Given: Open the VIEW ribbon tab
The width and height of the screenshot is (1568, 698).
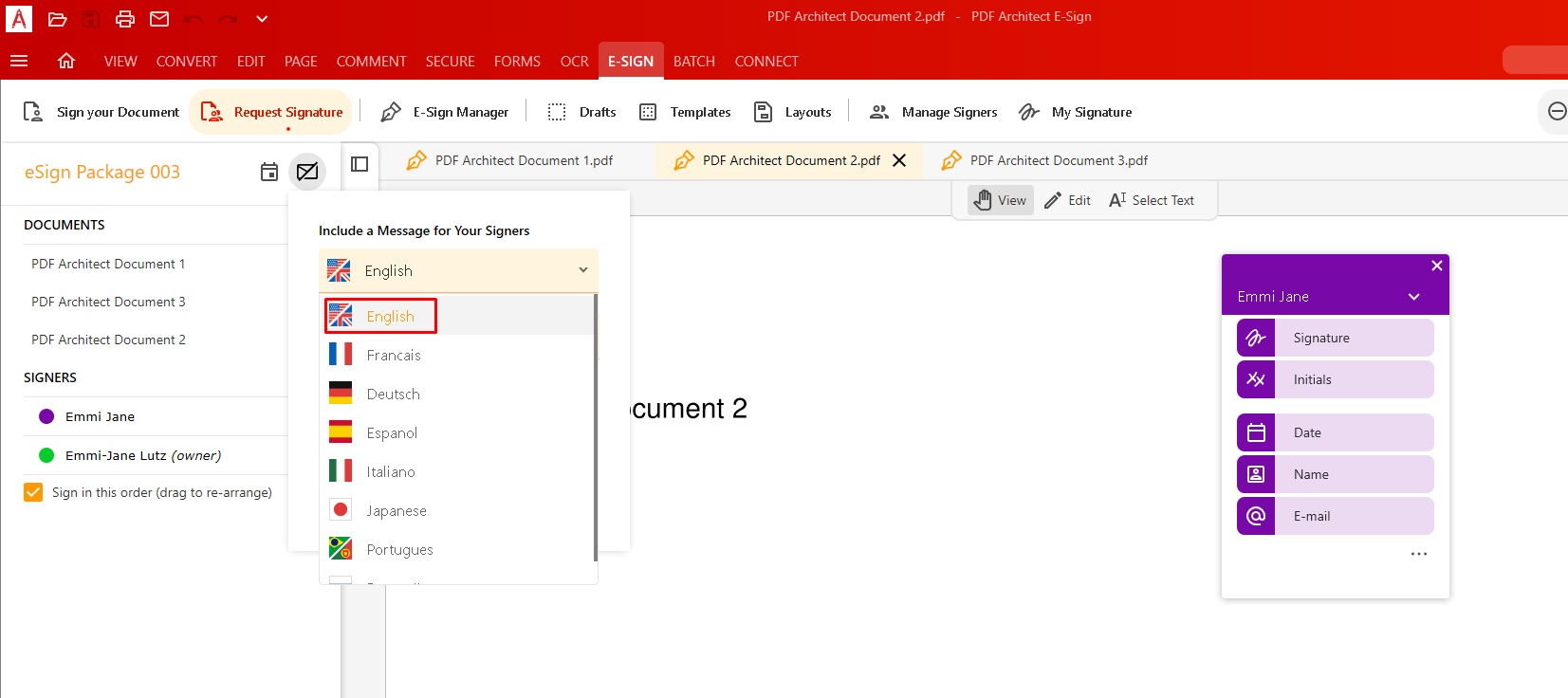Looking at the screenshot, I should point(120,61).
